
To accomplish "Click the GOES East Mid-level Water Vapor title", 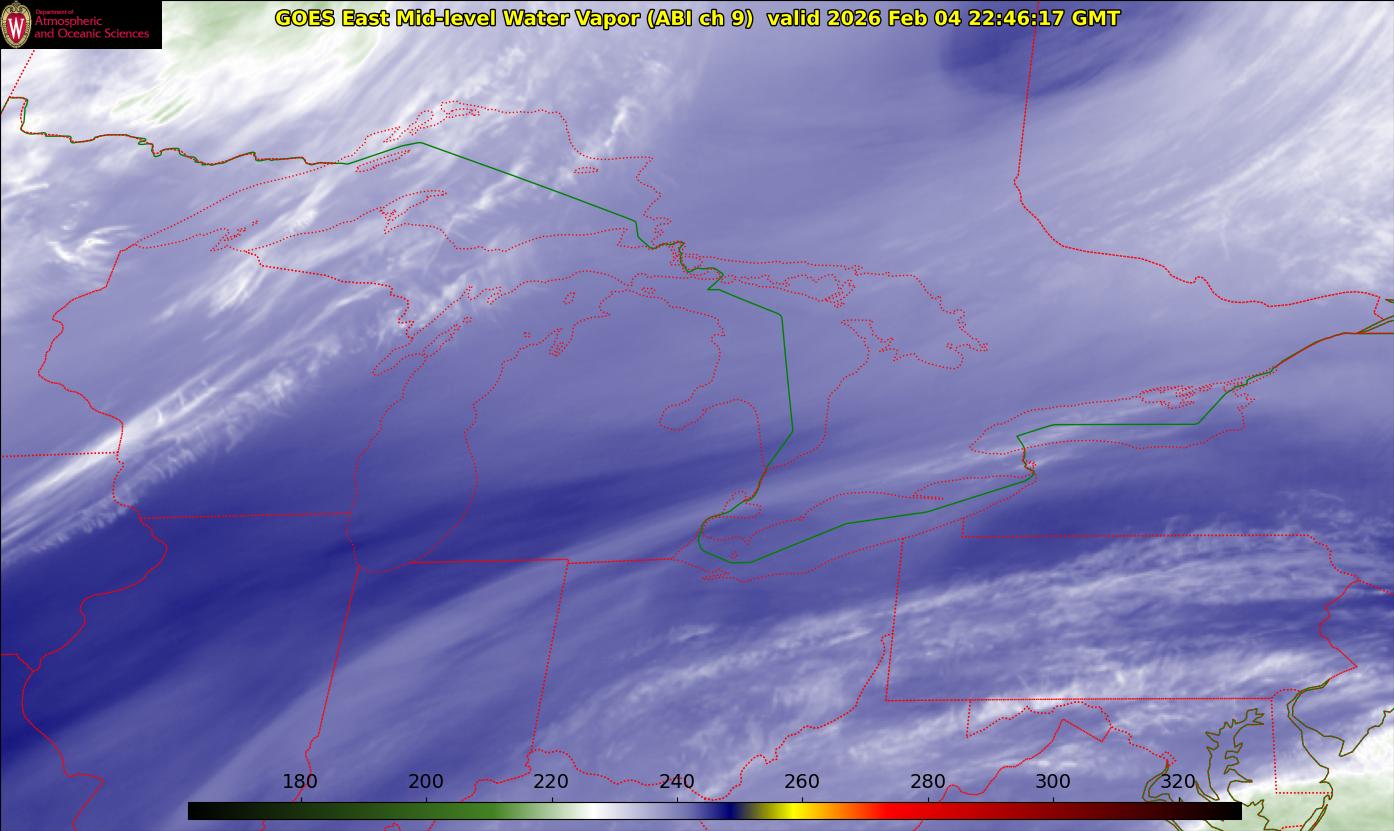I will [x=513, y=18].
